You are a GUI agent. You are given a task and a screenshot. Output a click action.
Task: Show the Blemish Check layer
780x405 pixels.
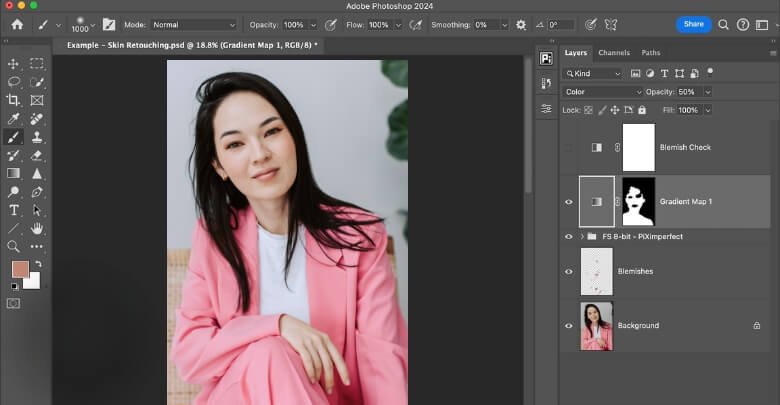[569, 147]
